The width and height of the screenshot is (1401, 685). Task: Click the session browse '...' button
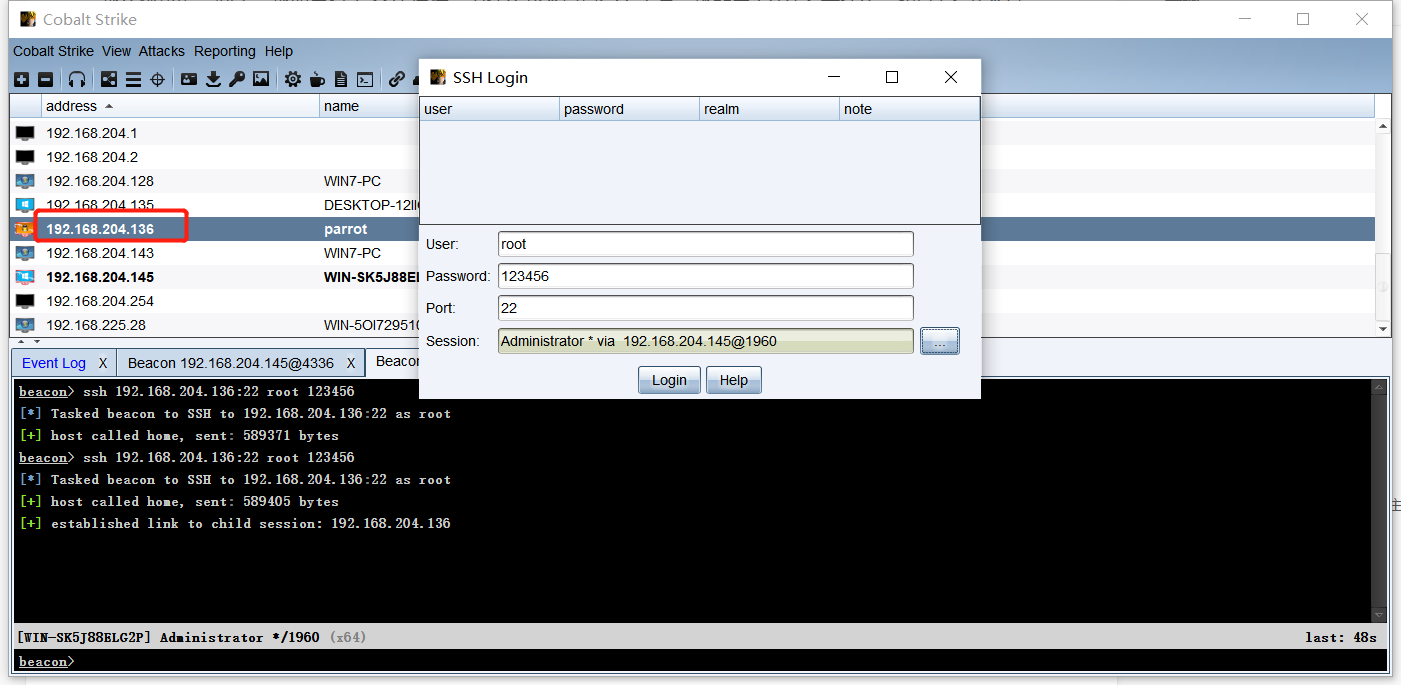940,341
